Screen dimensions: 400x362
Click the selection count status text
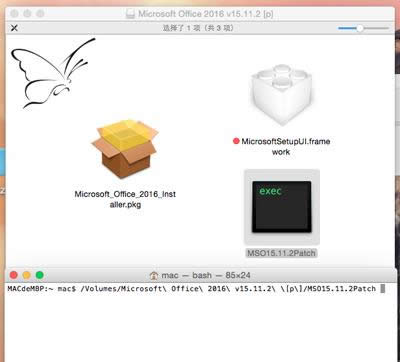198,28
